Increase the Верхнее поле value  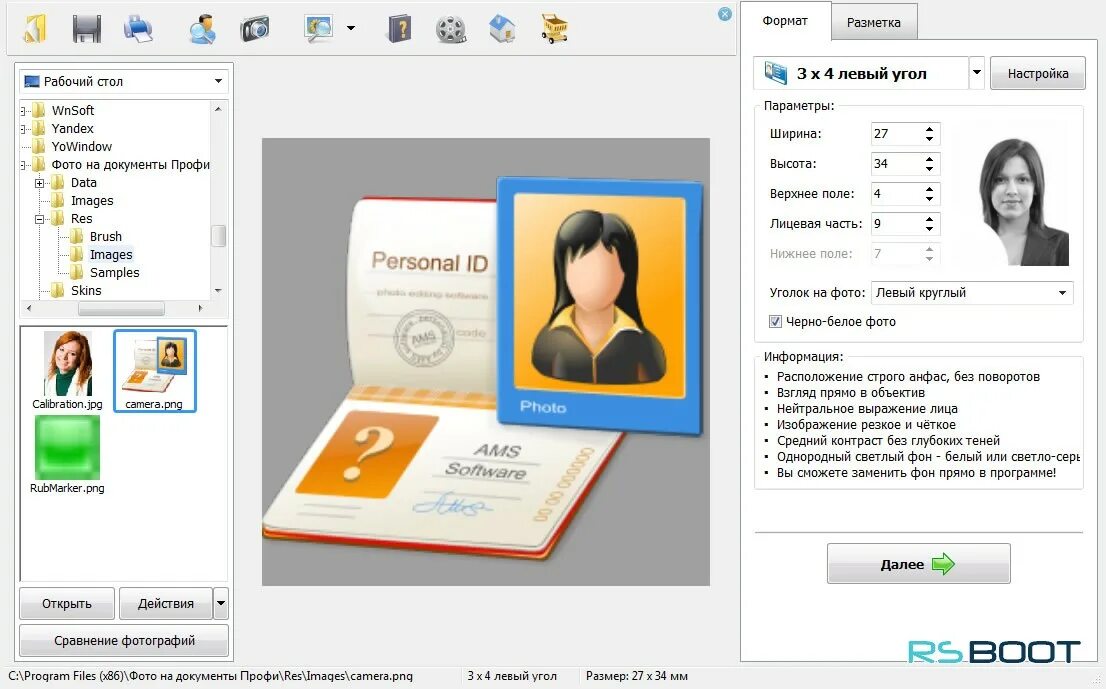click(x=930, y=189)
